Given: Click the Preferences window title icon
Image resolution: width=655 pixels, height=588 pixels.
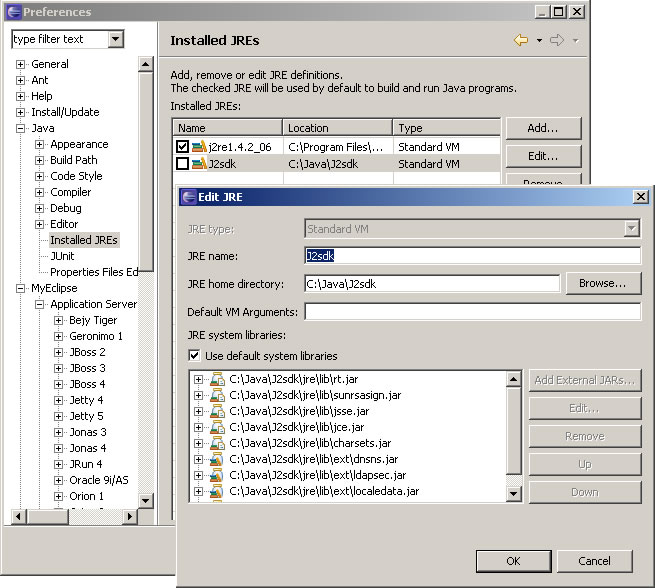Looking at the screenshot, I should (14, 12).
